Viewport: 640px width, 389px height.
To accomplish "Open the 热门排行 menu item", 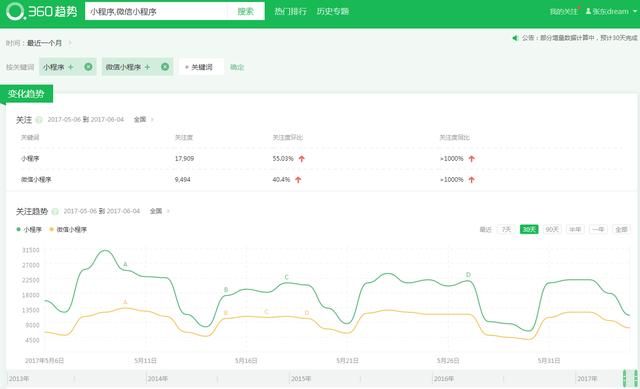I will click(291, 11).
